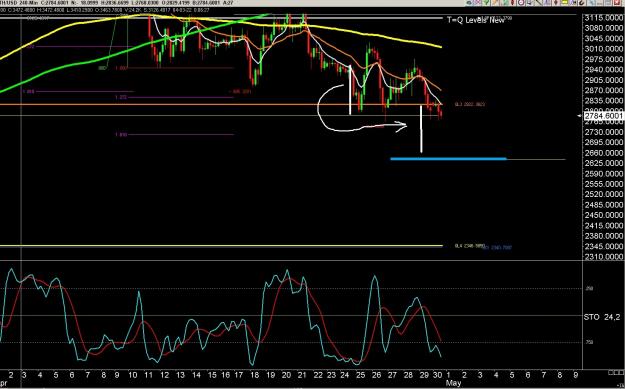Click the 2975.0000 price axis label
Screen dimensions: 625x389
pyautogui.click(x=603, y=59)
